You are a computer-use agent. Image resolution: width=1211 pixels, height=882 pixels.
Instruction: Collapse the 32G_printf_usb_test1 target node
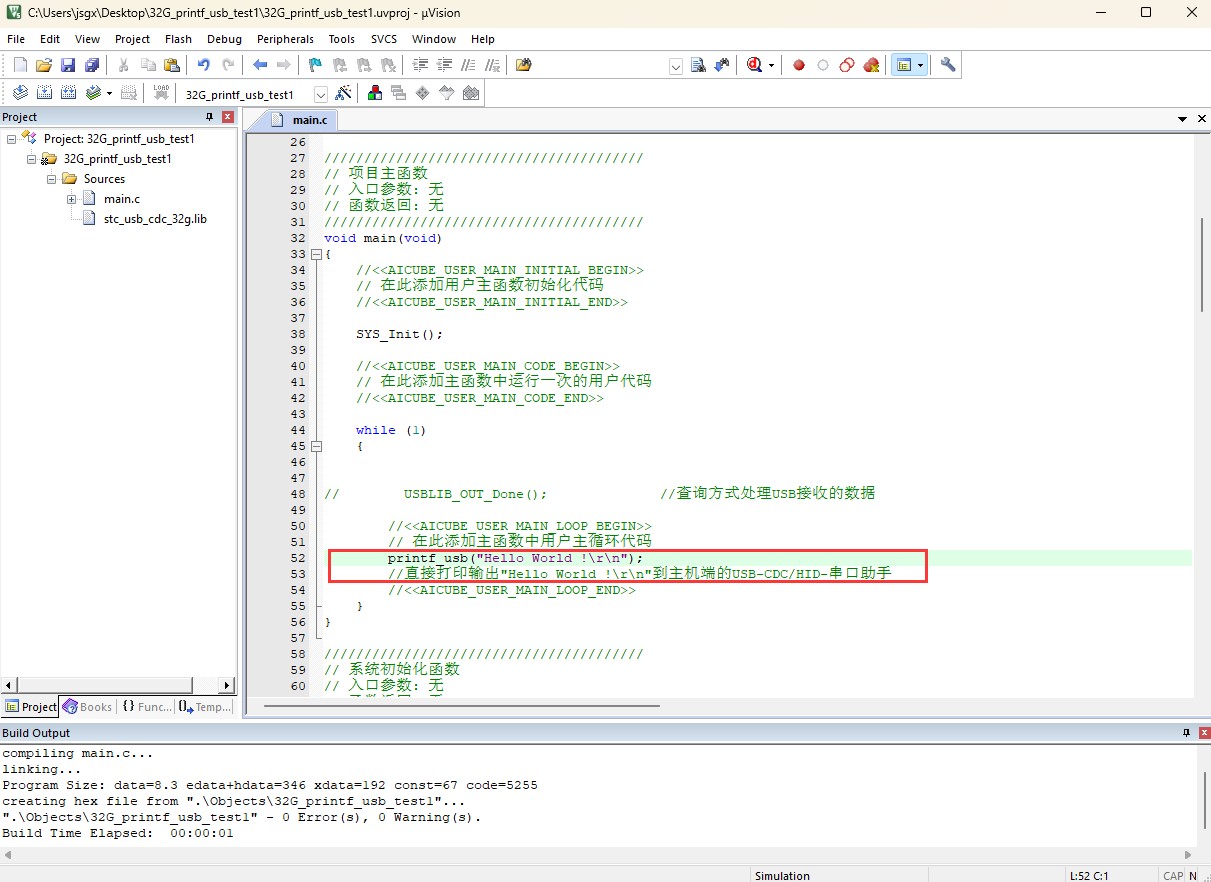tap(31, 159)
